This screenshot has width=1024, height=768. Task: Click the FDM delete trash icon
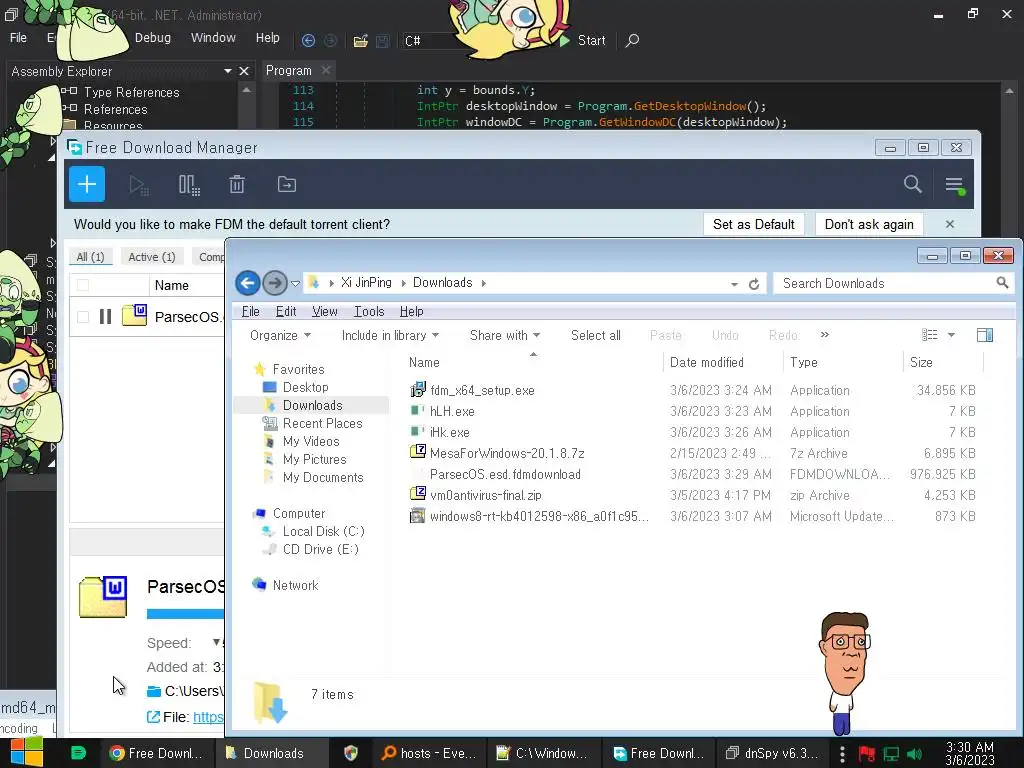coord(237,185)
